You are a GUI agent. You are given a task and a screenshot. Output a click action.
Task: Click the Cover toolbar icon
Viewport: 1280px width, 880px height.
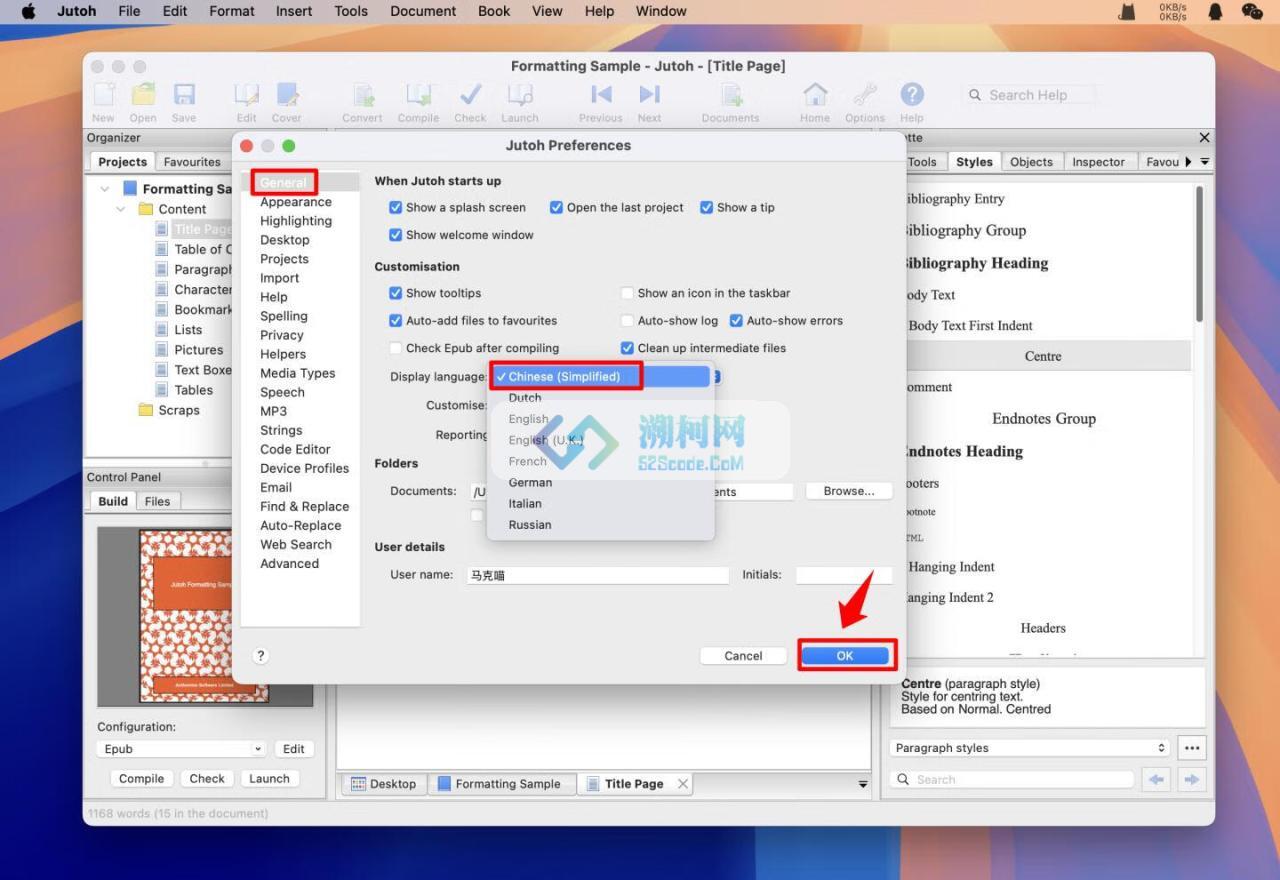point(287,95)
